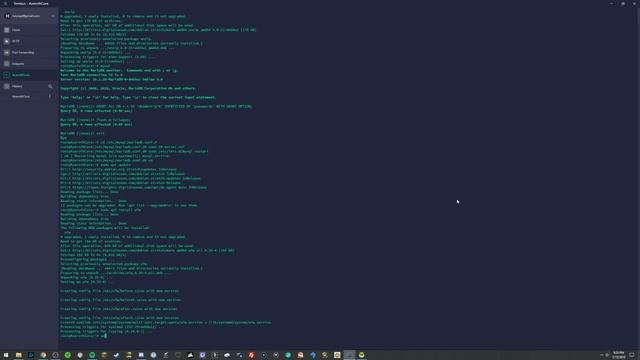Click the account avatar at sidebar top
The width and height of the screenshot is (640, 360).
tap(7, 16)
